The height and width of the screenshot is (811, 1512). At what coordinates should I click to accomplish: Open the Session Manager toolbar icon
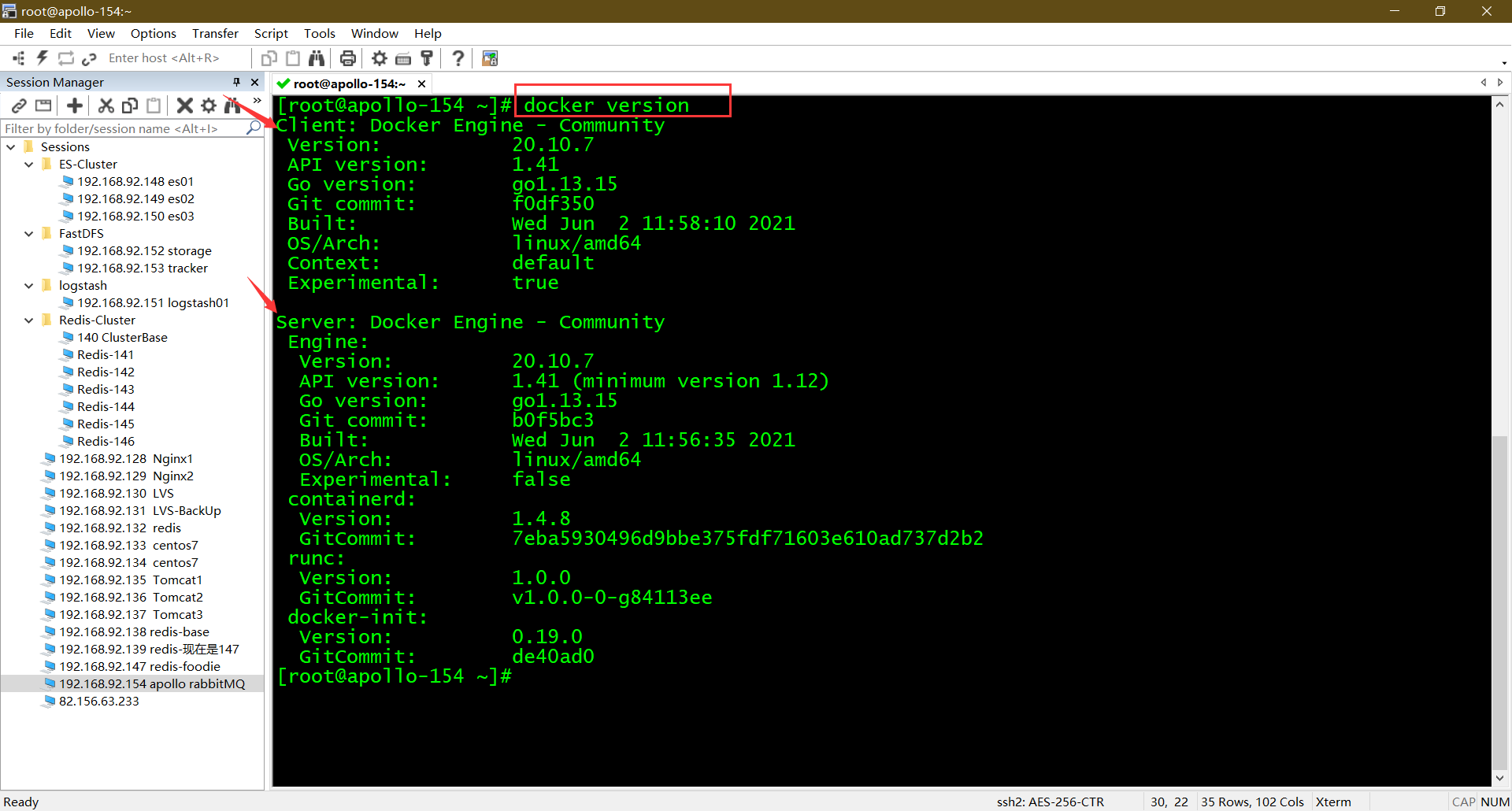[x=19, y=58]
